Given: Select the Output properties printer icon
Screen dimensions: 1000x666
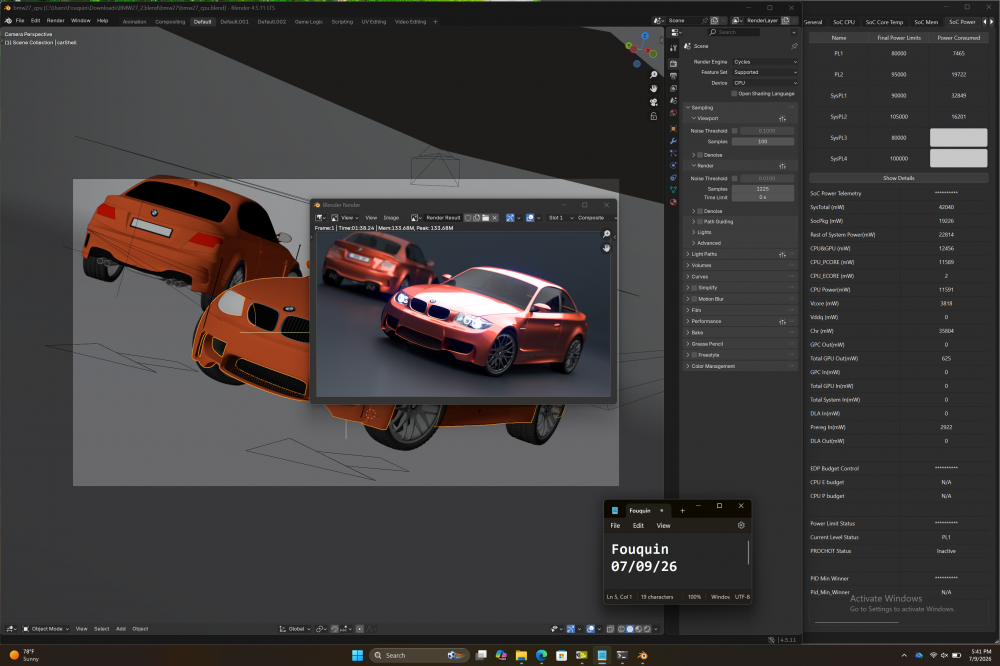Looking at the screenshot, I should pyautogui.click(x=673, y=76).
